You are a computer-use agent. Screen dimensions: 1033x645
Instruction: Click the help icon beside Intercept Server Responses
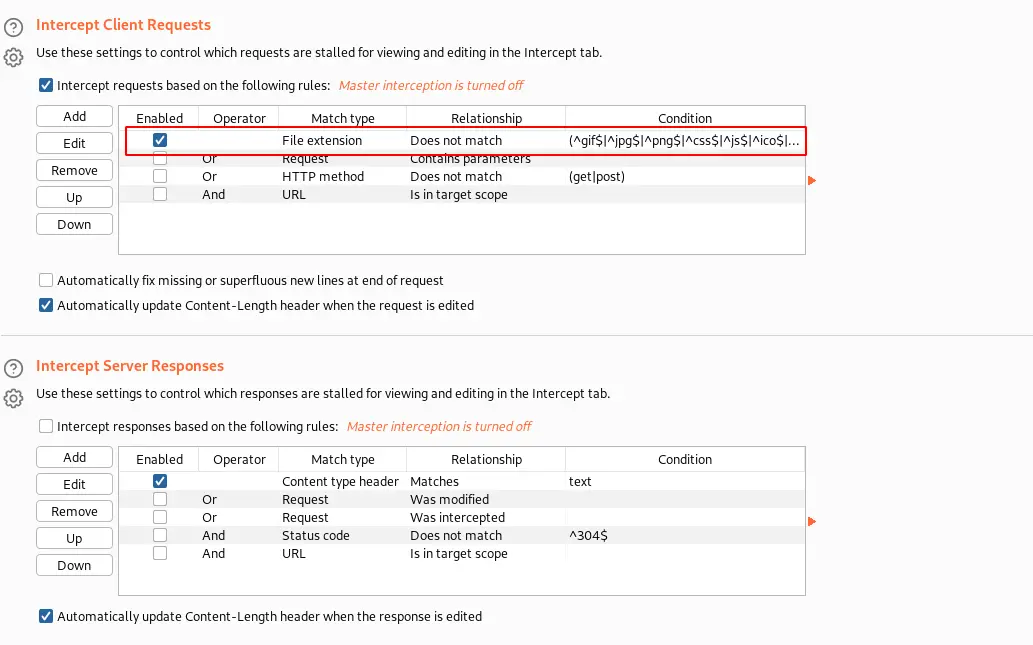(x=14, y=369)
